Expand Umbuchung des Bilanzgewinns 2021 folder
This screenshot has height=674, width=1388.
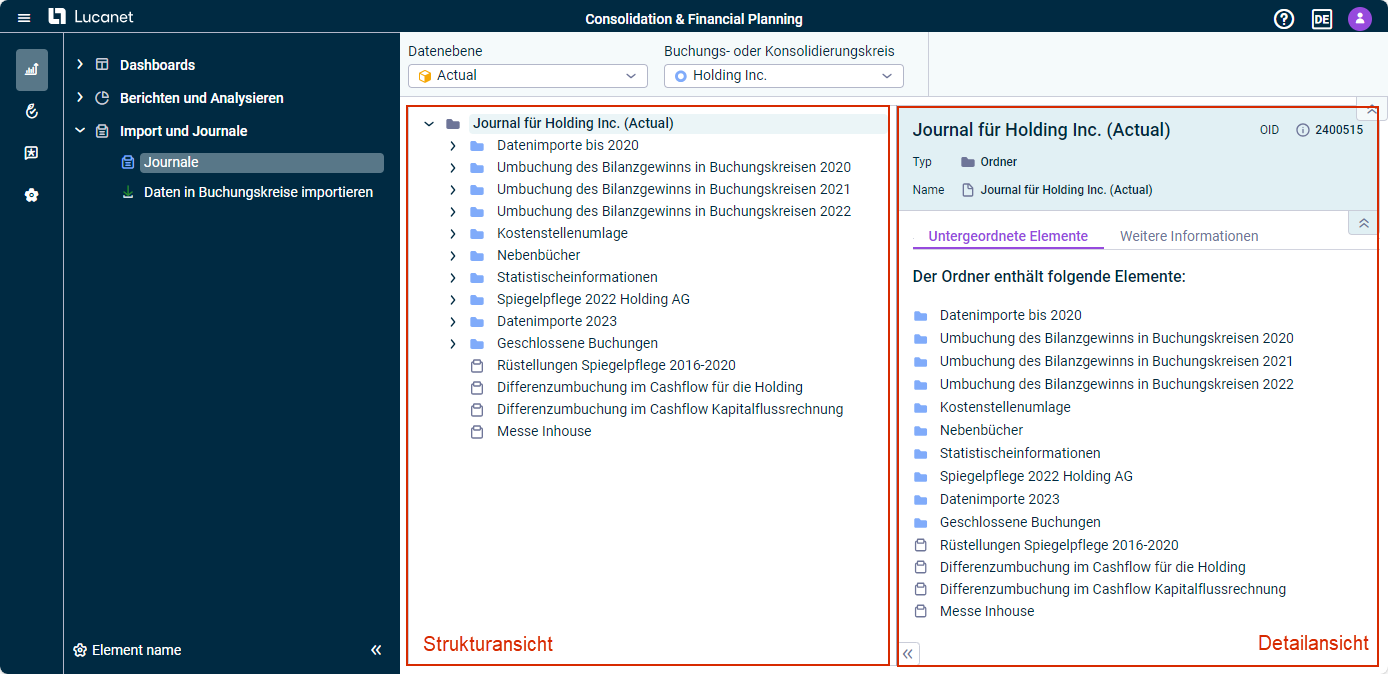pos(453,190)
